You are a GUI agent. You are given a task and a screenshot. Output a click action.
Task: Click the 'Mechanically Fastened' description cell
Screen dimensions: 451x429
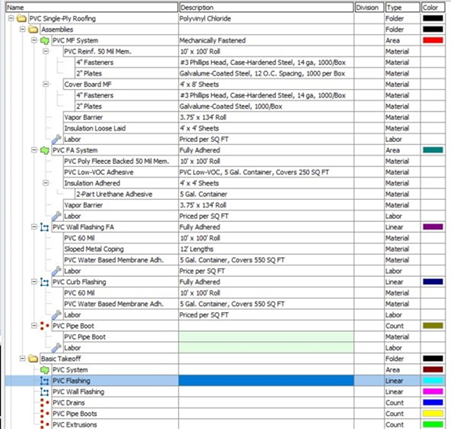click(266, 40)
